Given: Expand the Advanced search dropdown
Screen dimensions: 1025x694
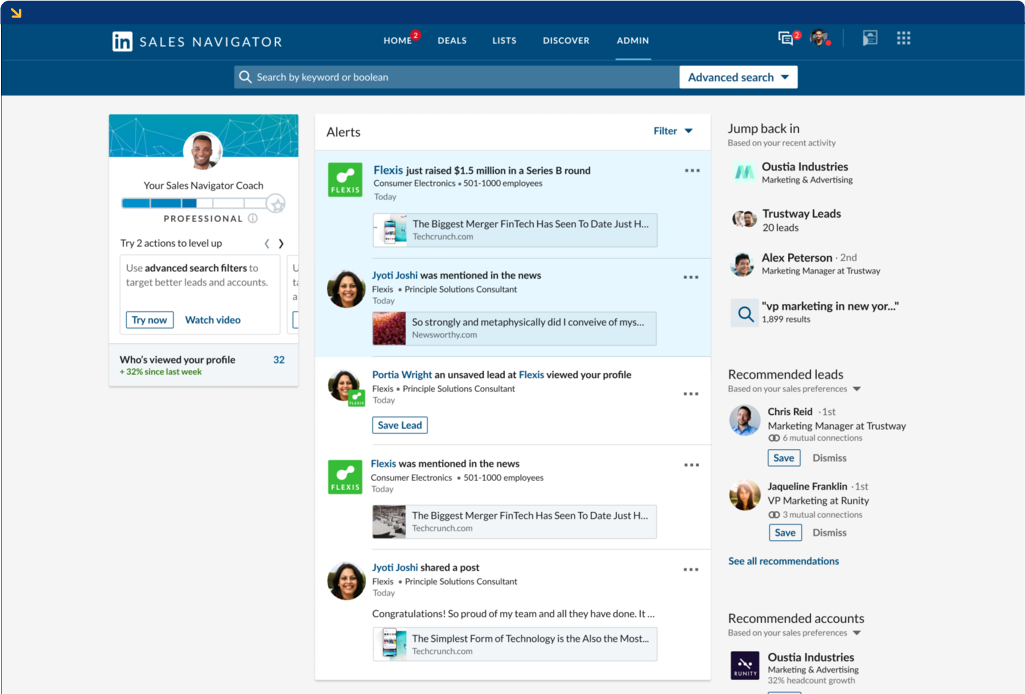Looking at the screenshot, I should [738, 76].
